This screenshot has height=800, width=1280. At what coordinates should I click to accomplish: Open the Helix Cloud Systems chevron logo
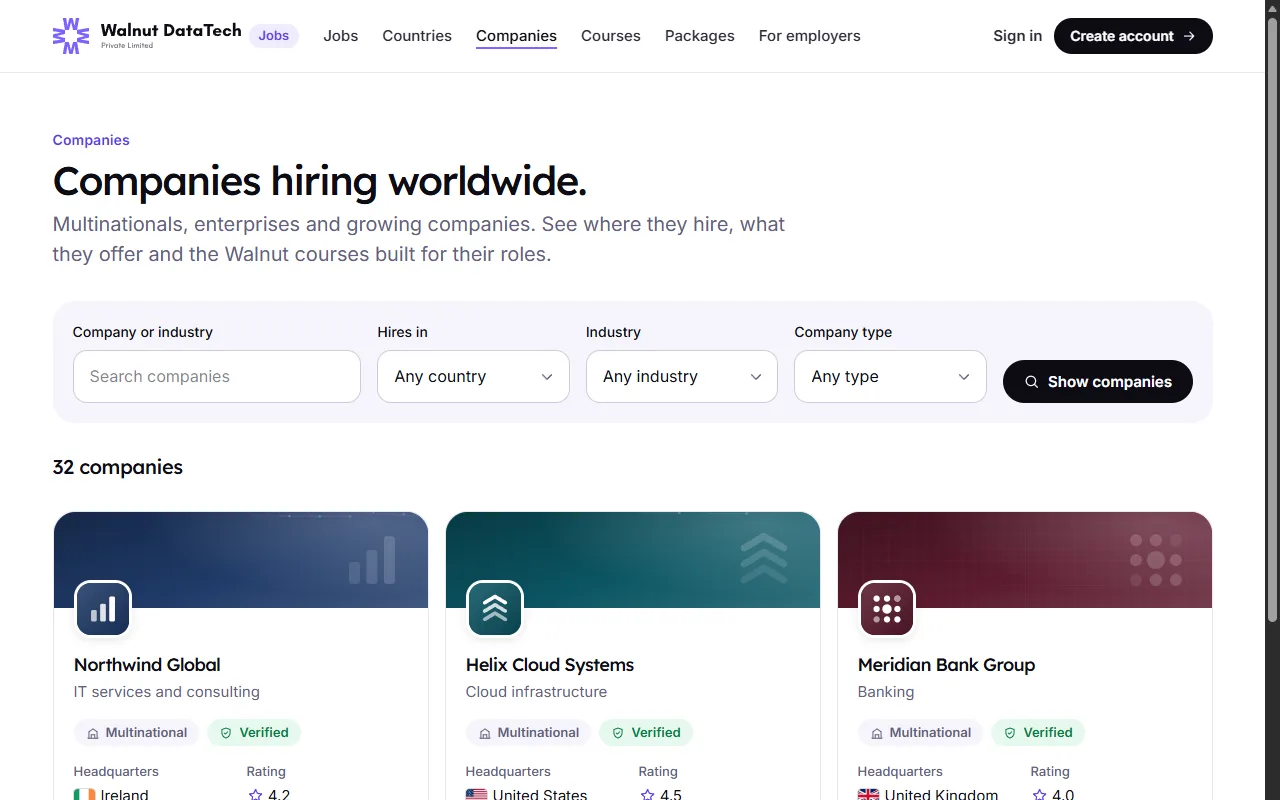click(x=495, y=609)
